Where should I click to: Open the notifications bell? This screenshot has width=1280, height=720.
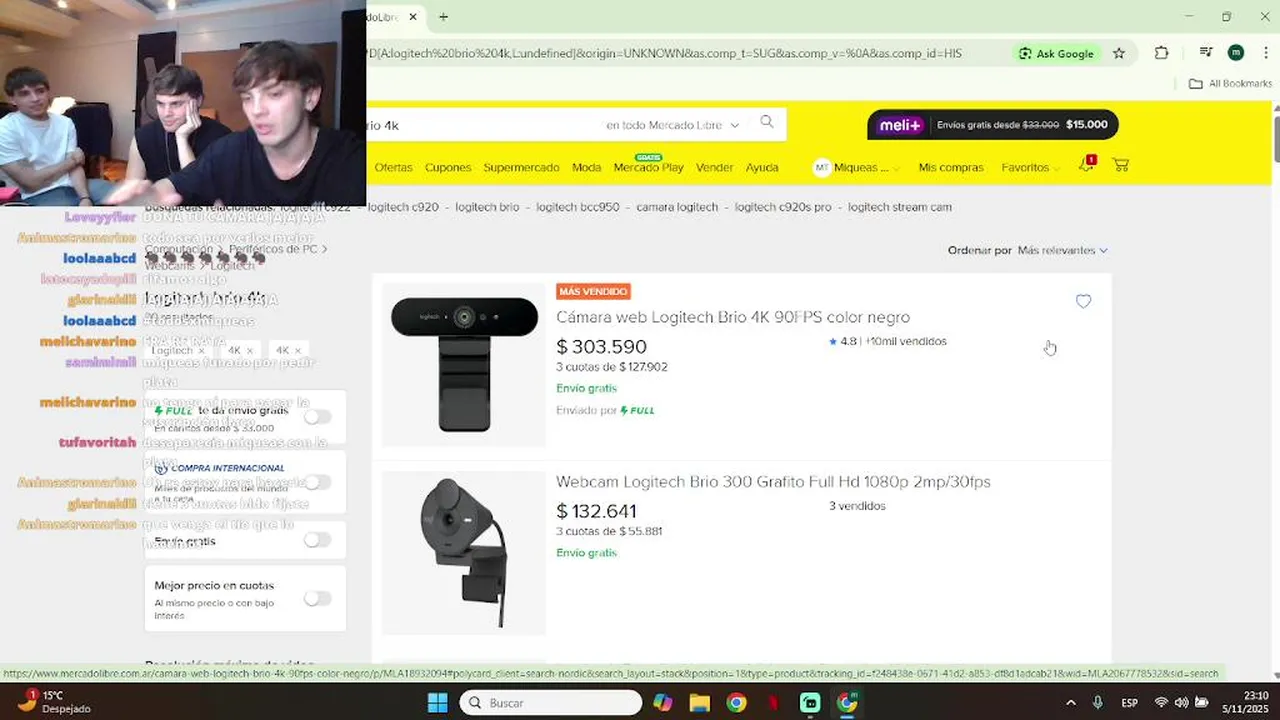coord(1087,165)
